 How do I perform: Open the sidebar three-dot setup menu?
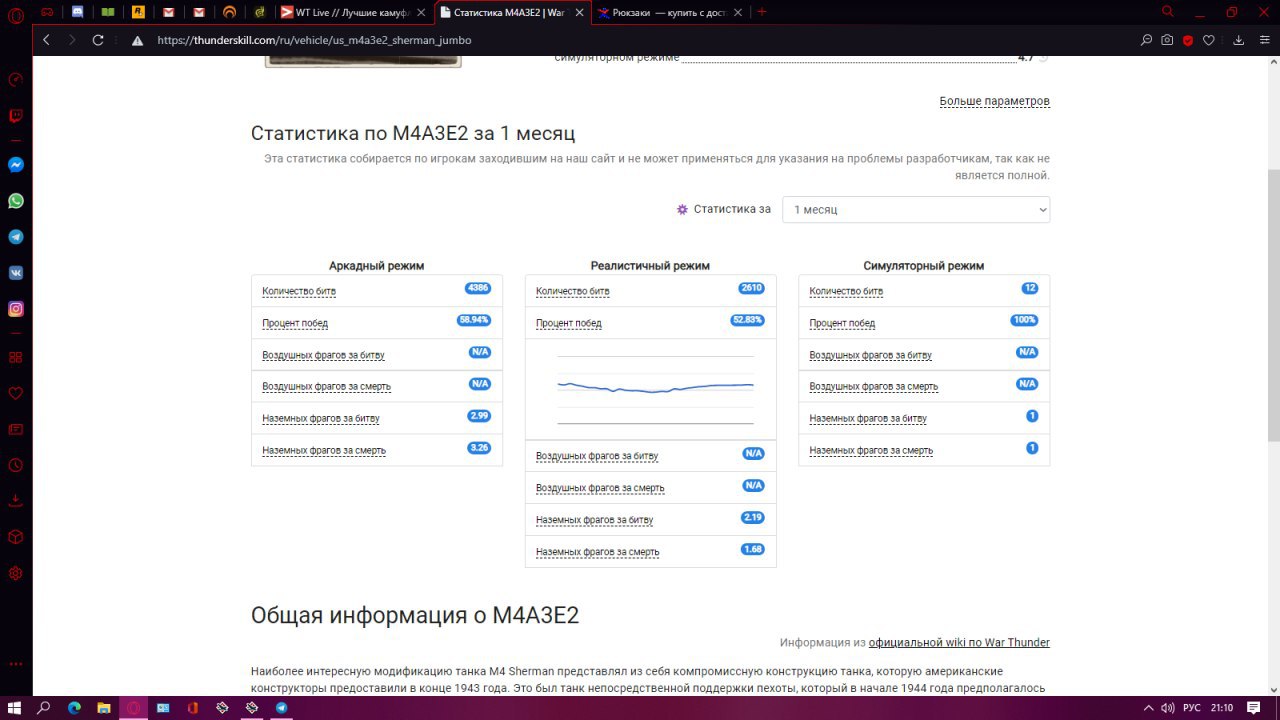[16, 664]
